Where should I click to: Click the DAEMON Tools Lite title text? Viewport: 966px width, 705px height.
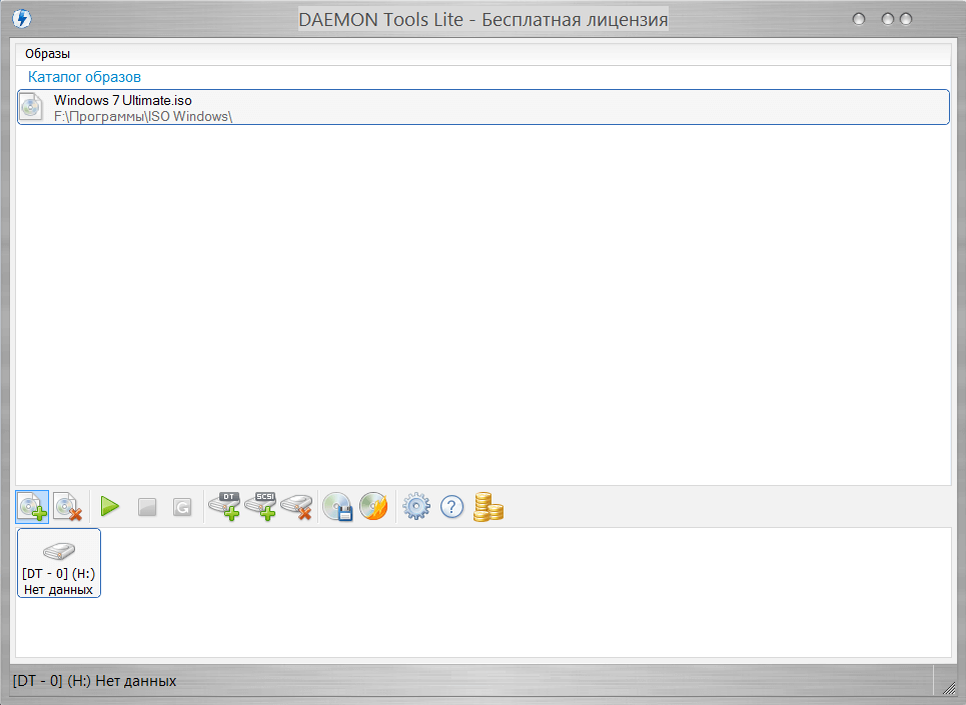[483, 20]
